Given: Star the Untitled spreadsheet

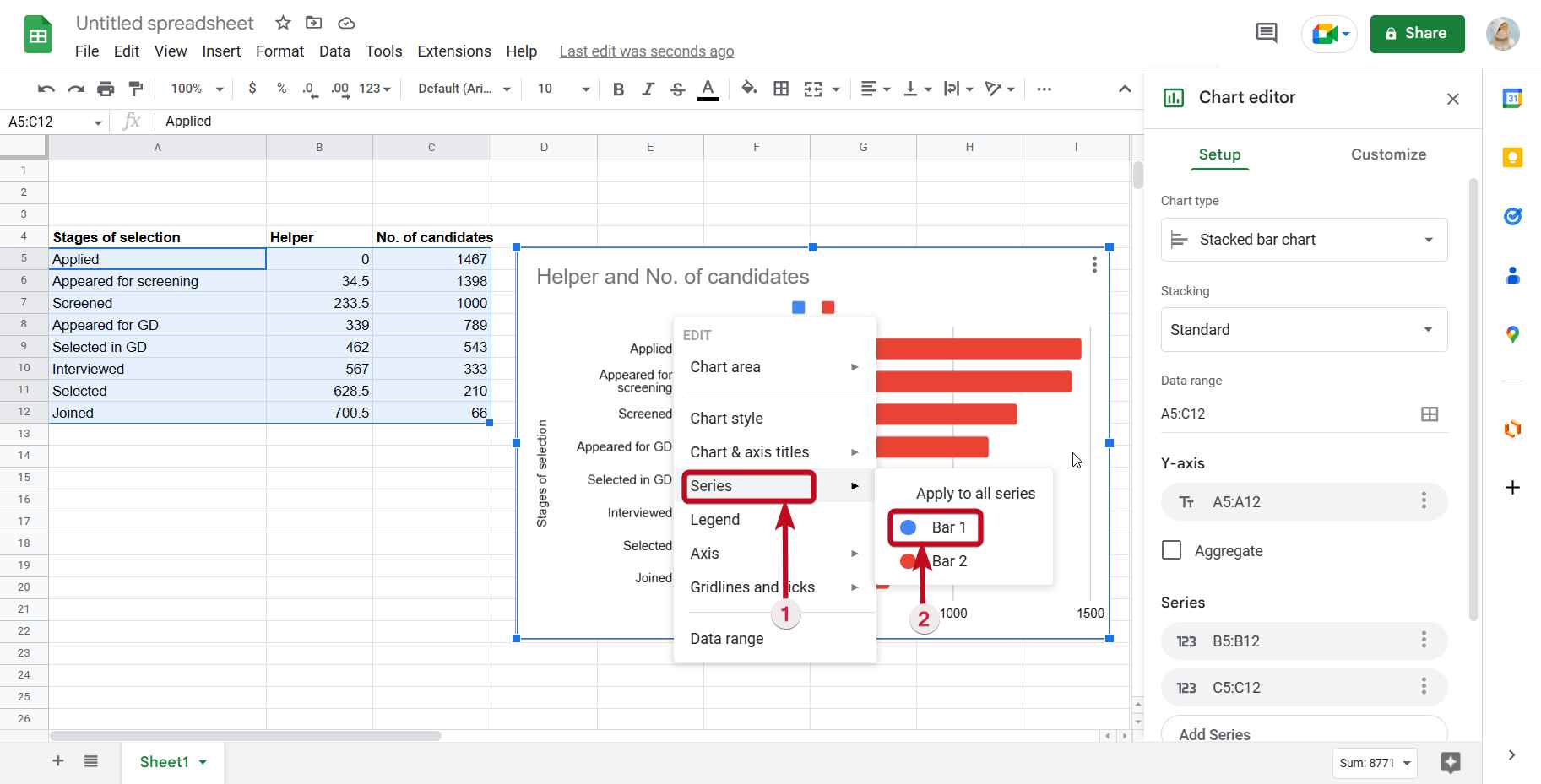Looking at the screenshot, I should tap(283, 23).
